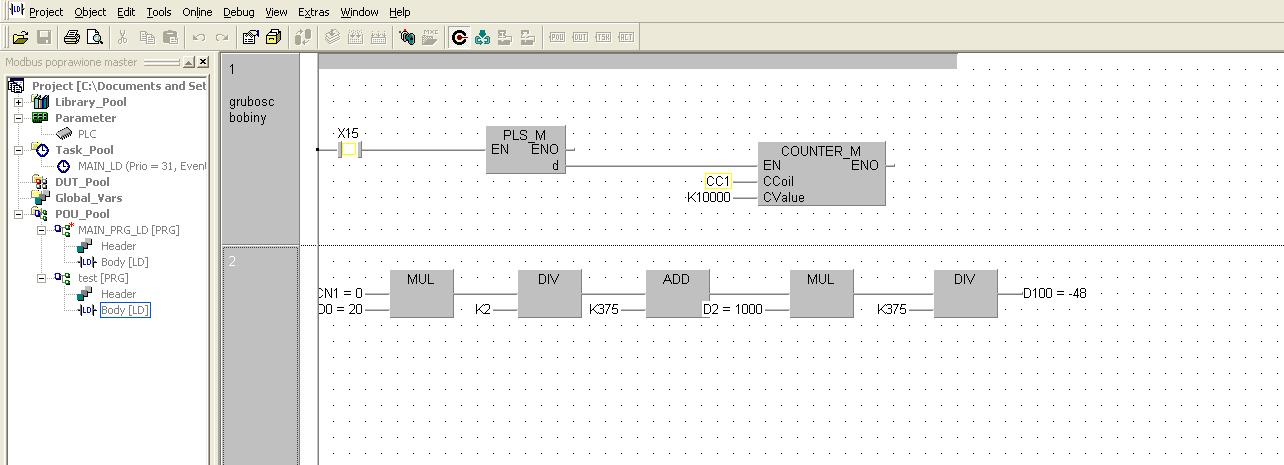Screen dimensions: 1284x465
Task: Click the D2 = 1000 input value
Action: point(733,309)
